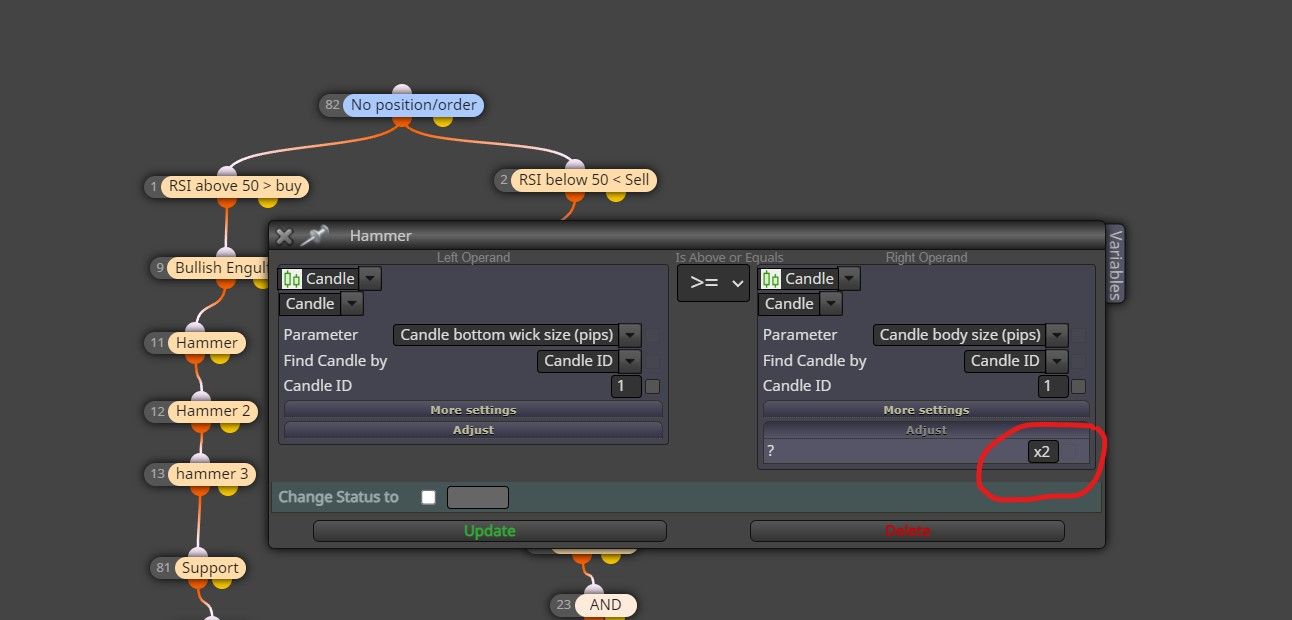Screen dimensions: 1292x620
Task: Click orange output dot under Bullish Engulfing block
Action: coord(226,283)
